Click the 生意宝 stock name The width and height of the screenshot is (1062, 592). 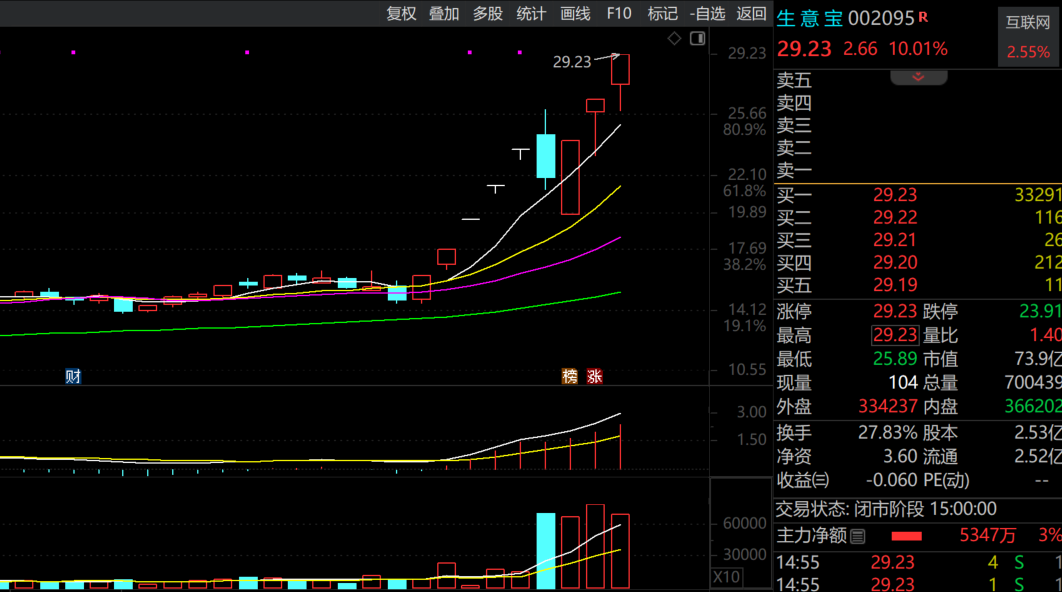tap(809, 18)
